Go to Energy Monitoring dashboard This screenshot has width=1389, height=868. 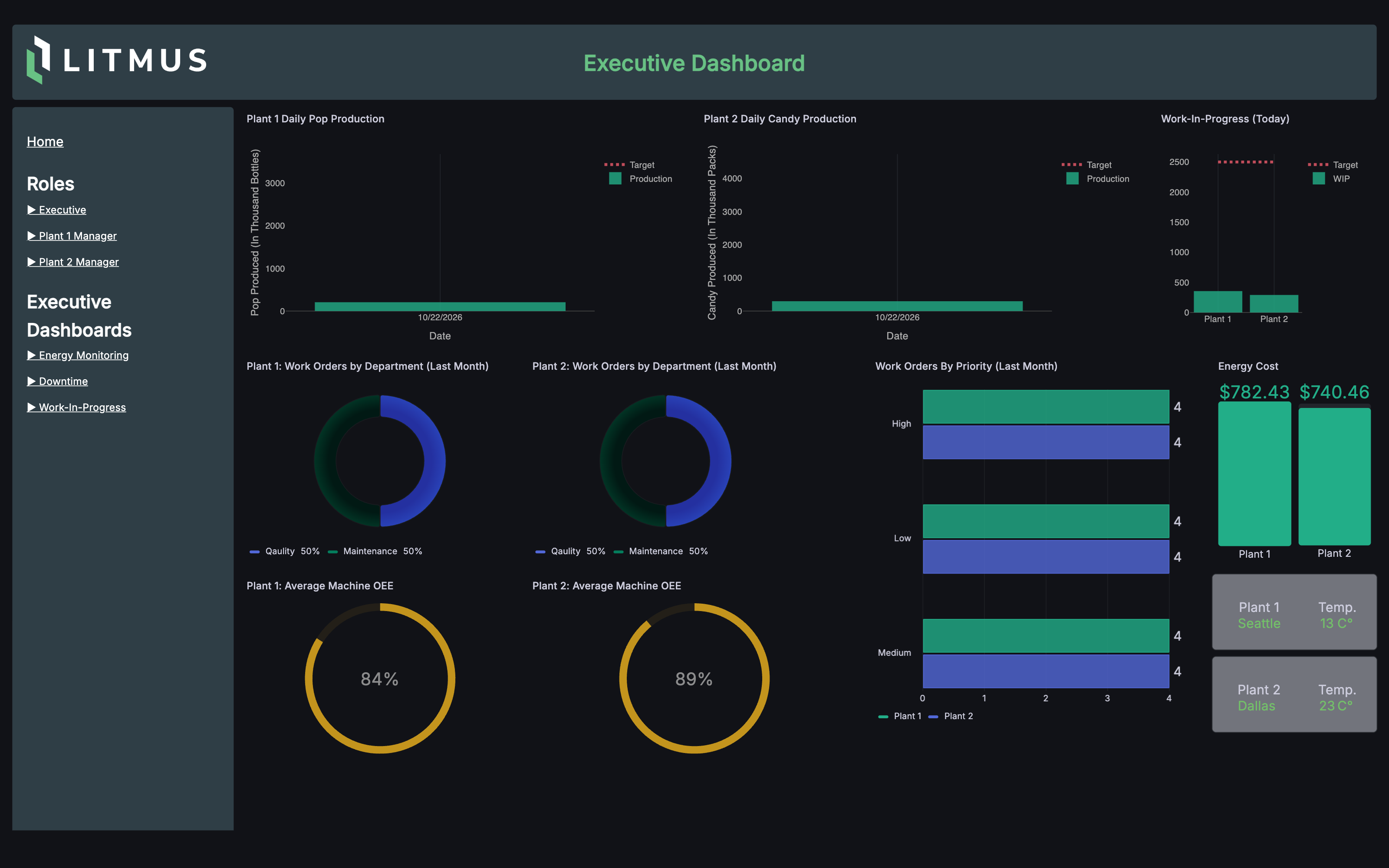point(78,355)
